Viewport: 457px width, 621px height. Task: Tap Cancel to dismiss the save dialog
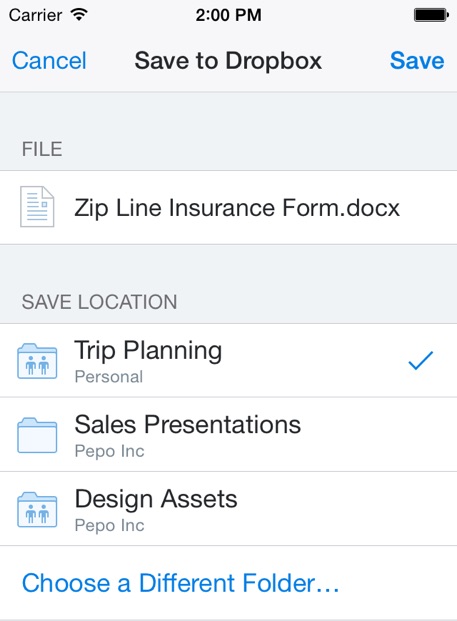click(49, 61)
